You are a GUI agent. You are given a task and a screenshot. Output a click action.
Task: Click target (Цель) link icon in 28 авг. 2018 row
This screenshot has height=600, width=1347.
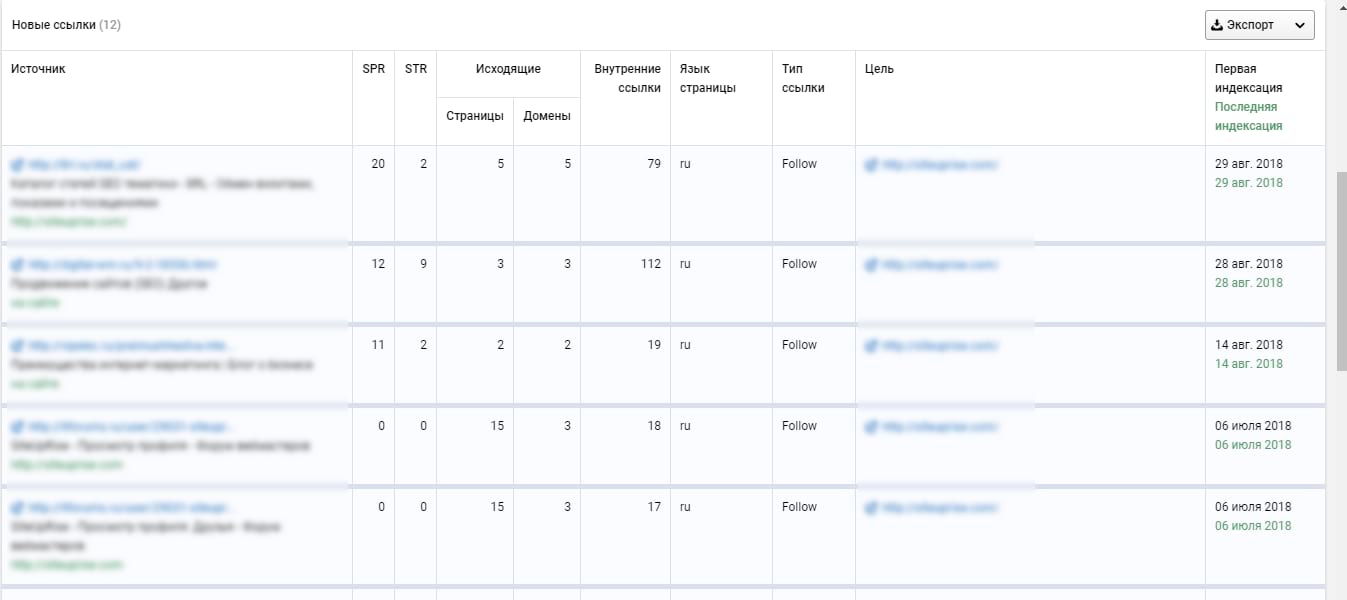click(x=871, y=265)
